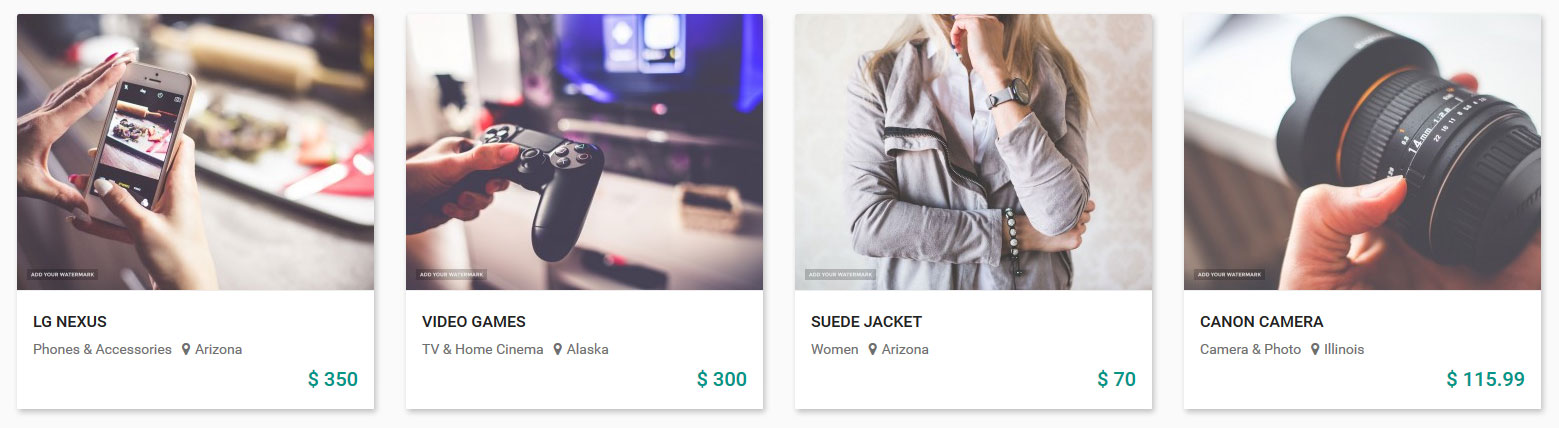Click the location pin icon beside Arizona on LG Nexus

click(x=186, y=350)
